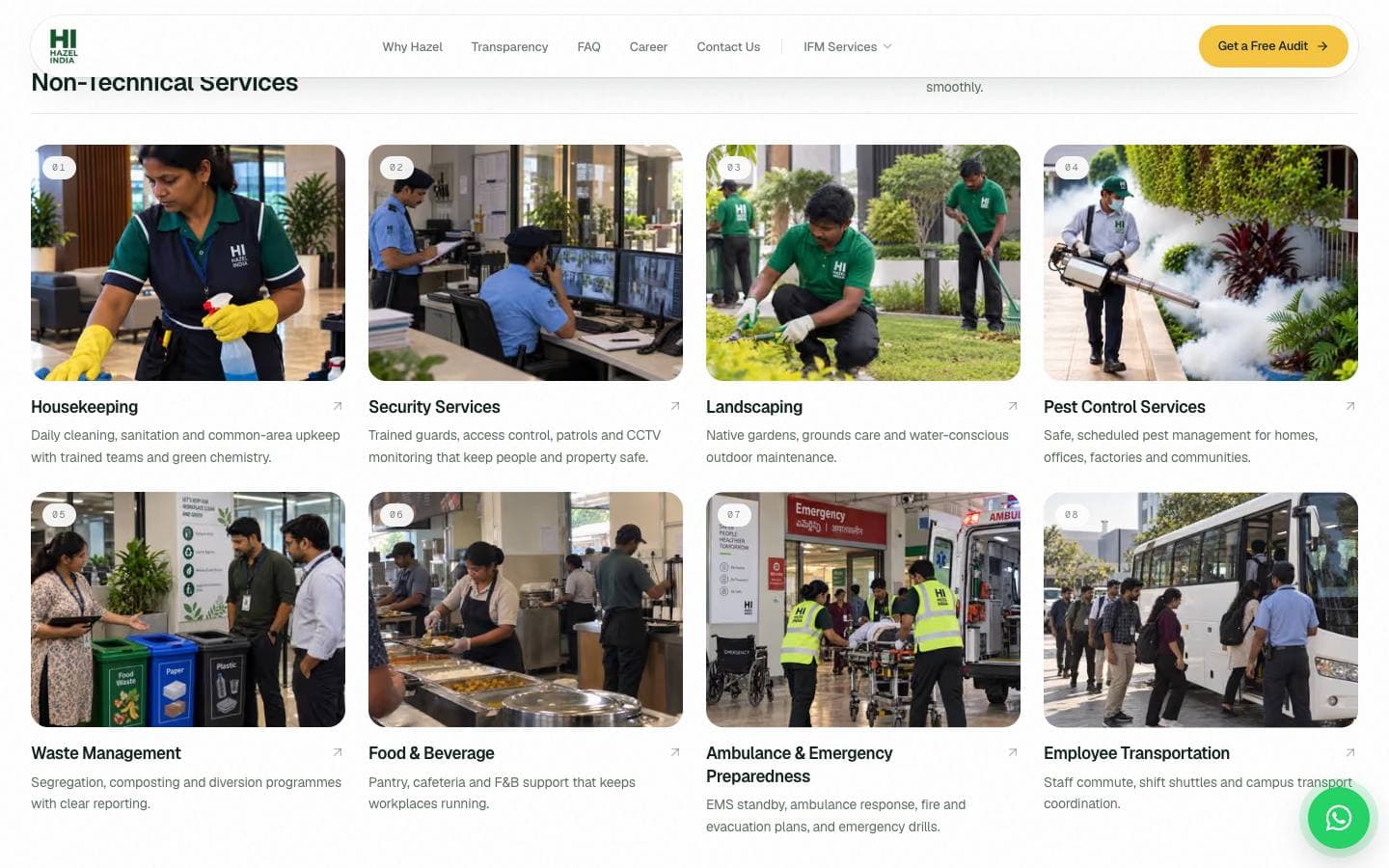The height and width of the screenshot is (868, 1389).
Task: Click the arrow icon beside Security Services
Action: coord(675,406)
